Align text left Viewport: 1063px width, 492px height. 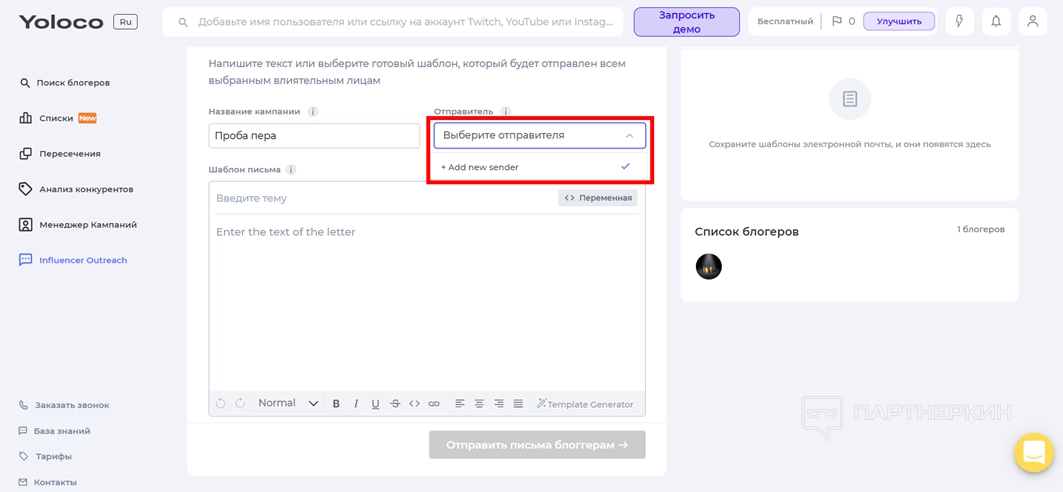[460, 404]
